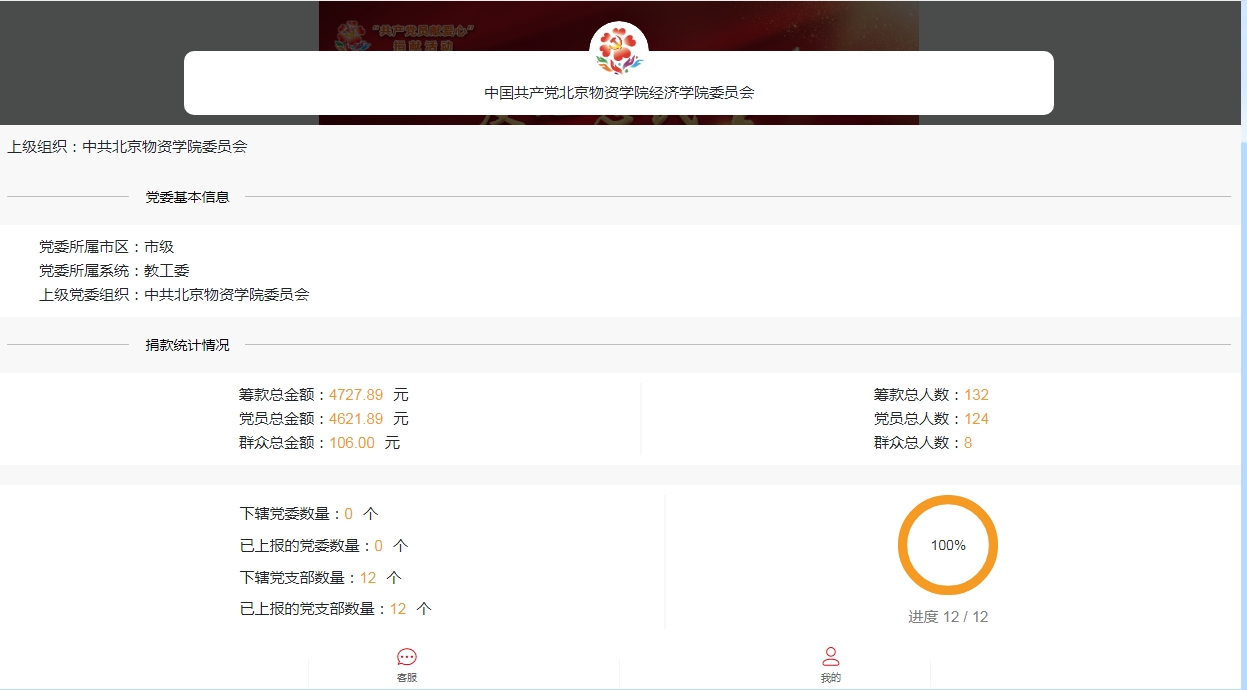The width and height of the screenshot is (1247, 690).
Task: Select the 中国共产党北京物资学院经济学院委员会 title
Action: click(619, 92)
